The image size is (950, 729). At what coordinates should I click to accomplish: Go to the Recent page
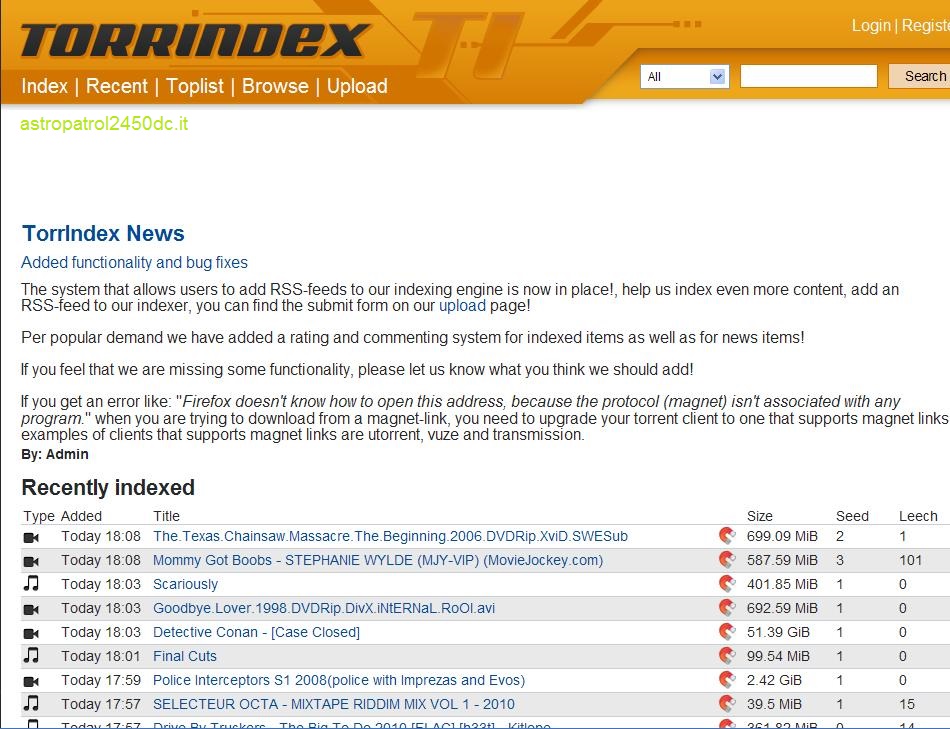pyautogui.click(x=116, y=86)
